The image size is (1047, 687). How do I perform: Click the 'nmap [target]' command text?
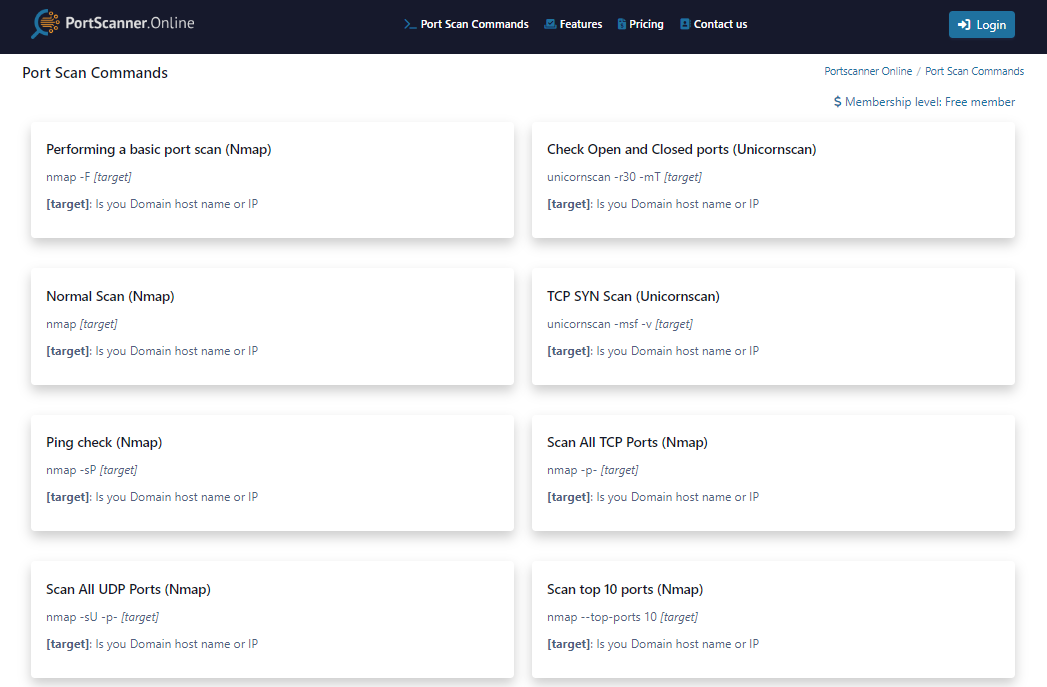[81, 324]
